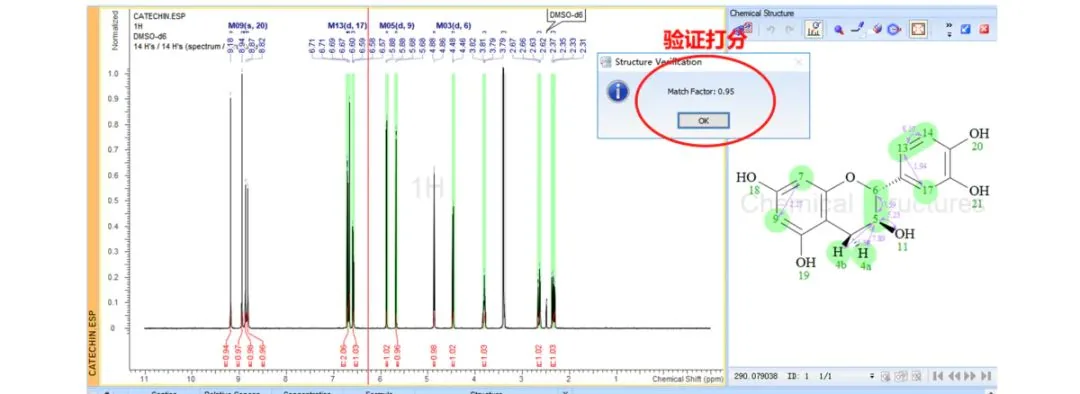Jump to the last structure record
Image resolution: width=1080 pixels, height=394 pixels.
tap(986, 376)
